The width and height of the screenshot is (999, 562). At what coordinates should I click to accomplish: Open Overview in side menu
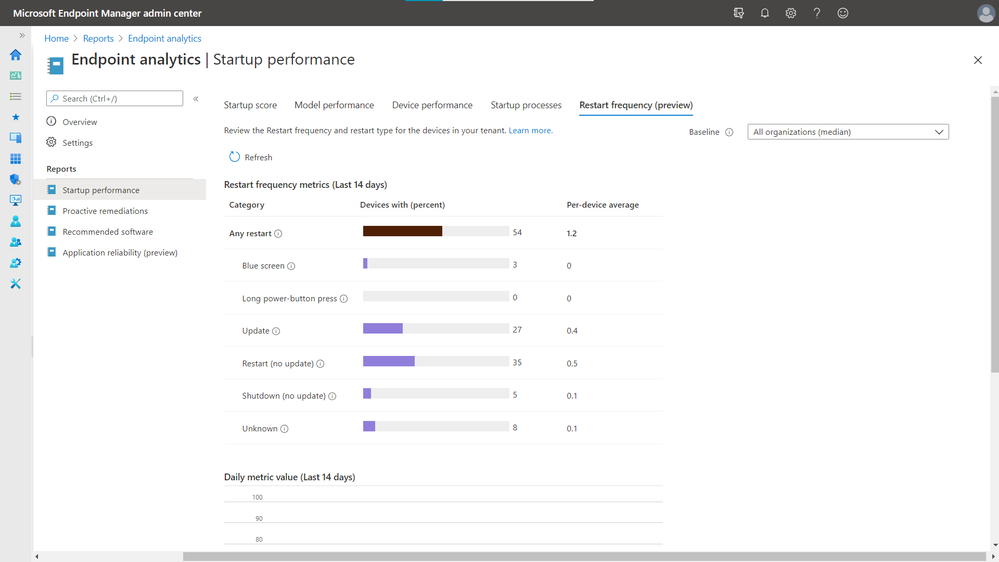[80, 122]
